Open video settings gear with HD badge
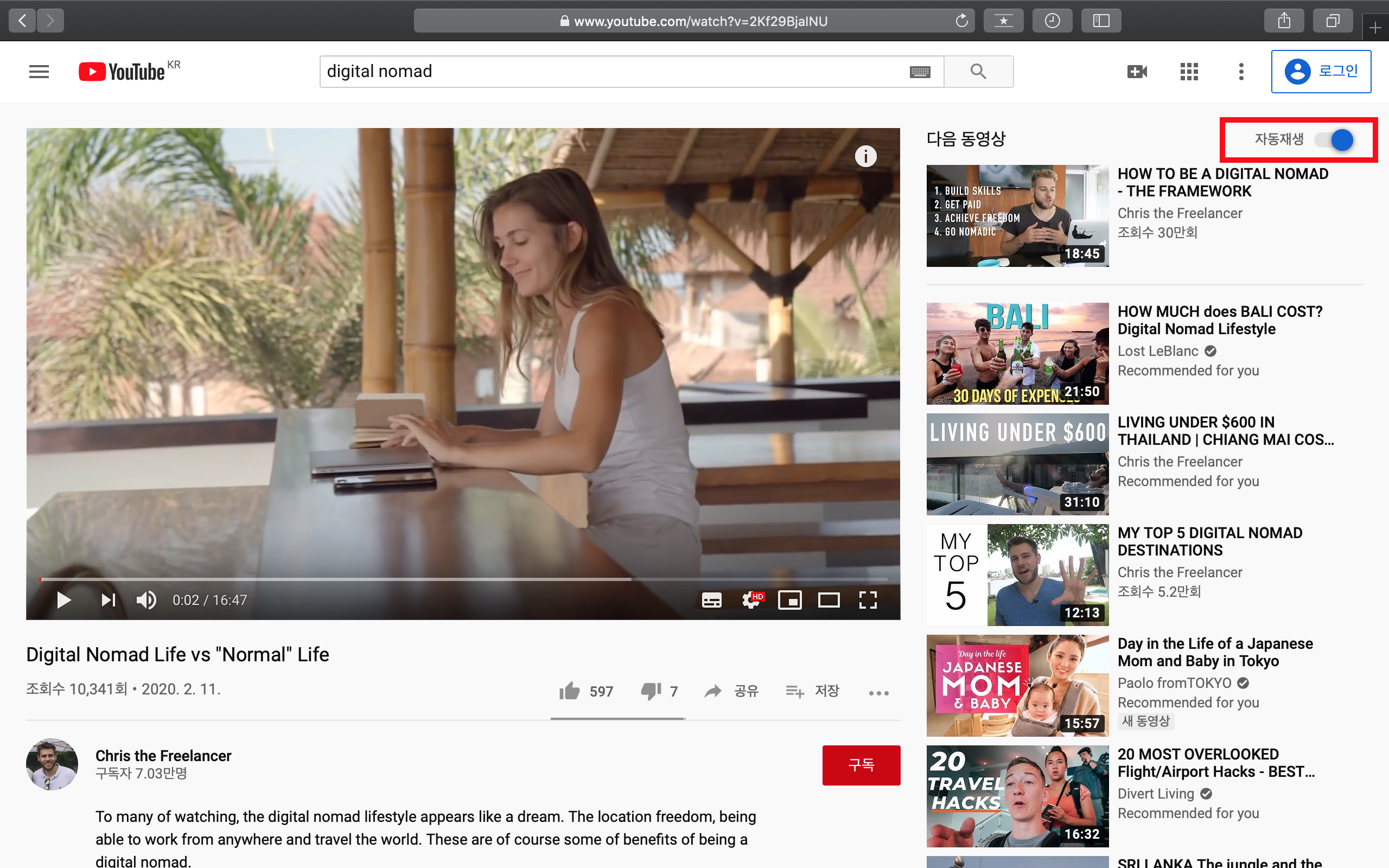 (751, 600)
